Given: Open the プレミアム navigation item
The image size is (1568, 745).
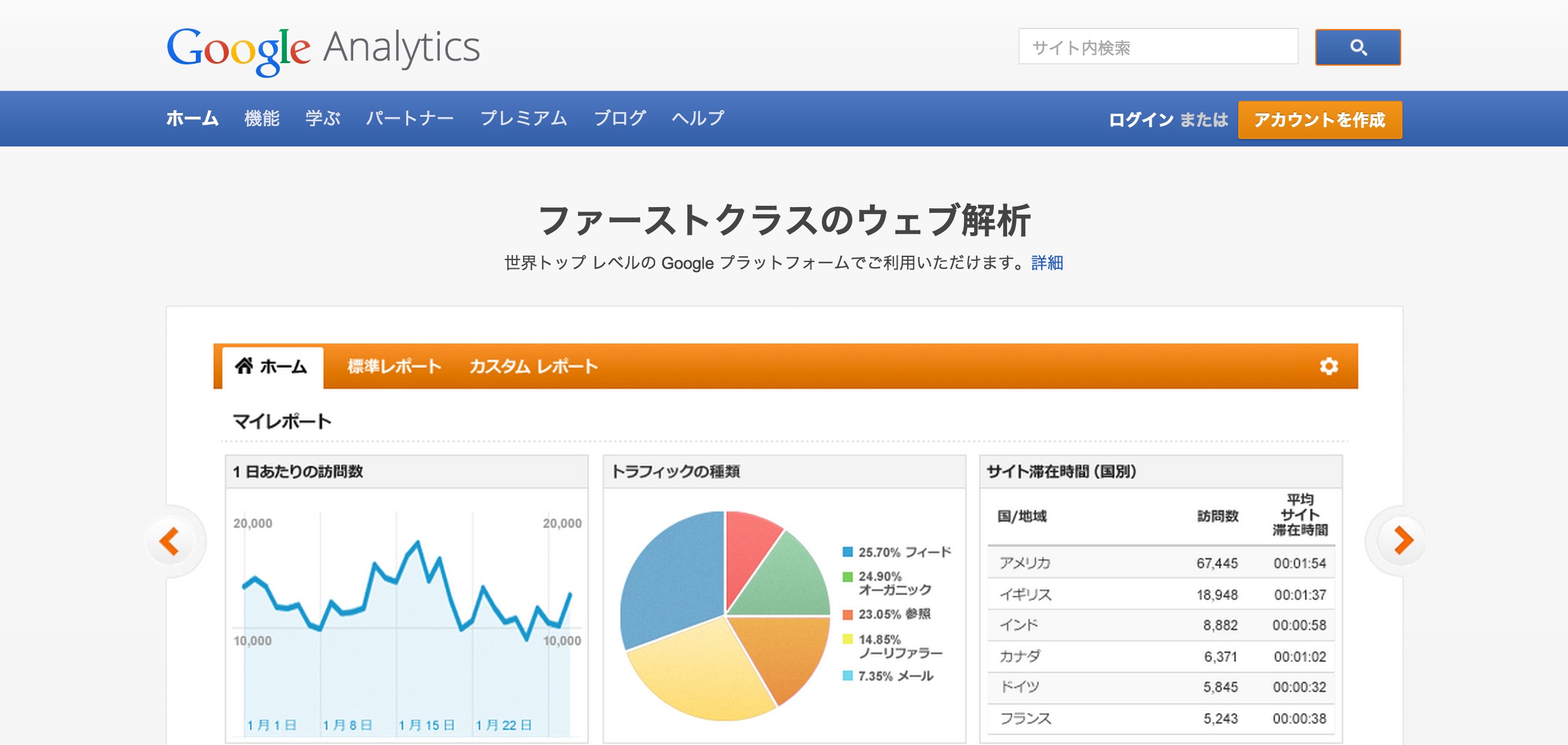Looking at the screenshot, I should point(524,119).
